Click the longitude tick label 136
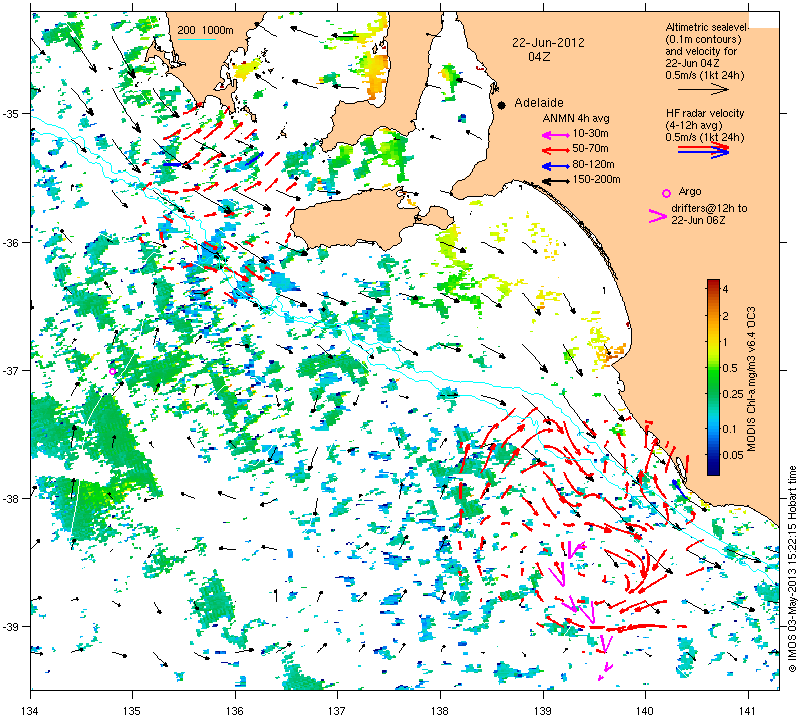Screen dimensions: 800x720 [235, 710]
